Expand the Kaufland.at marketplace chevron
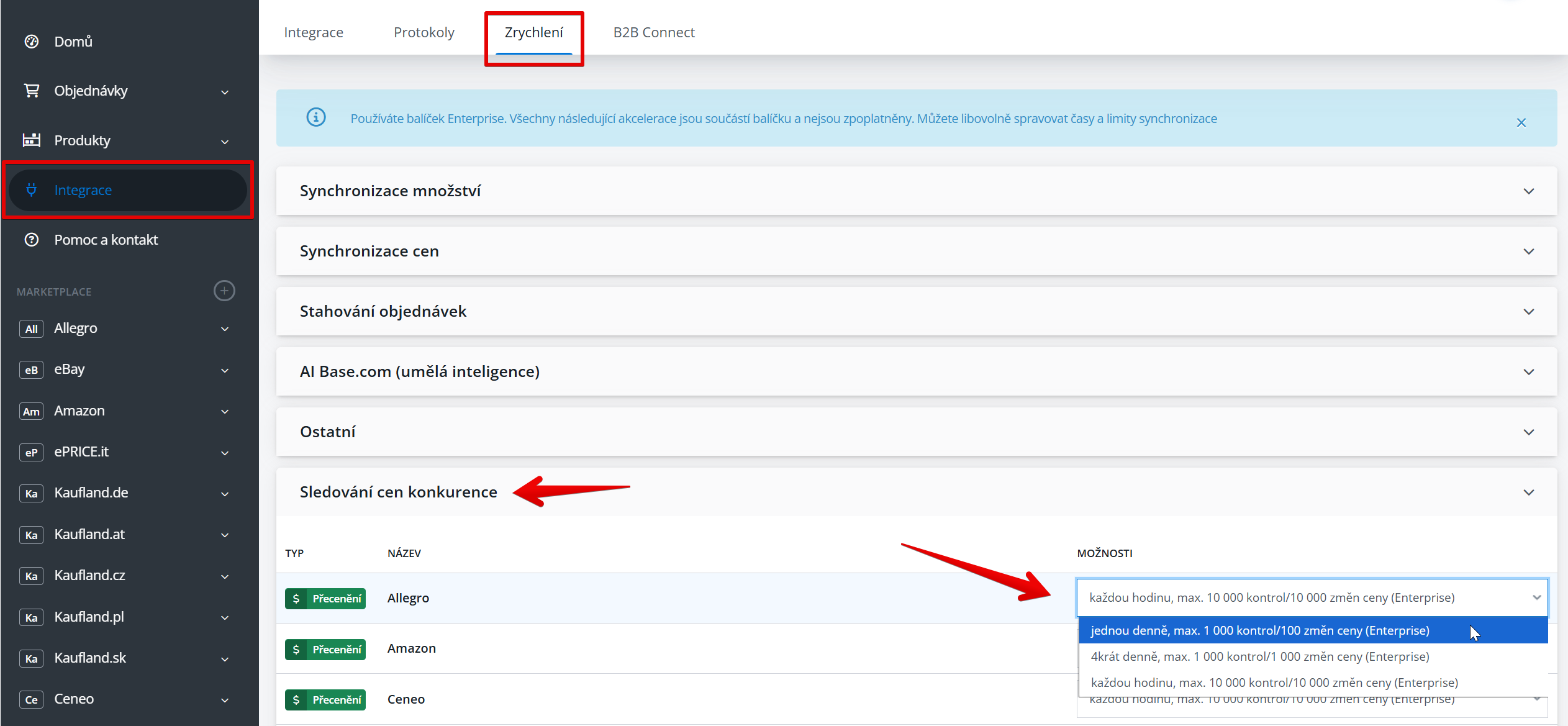The image size is (1568, 726). 225,535
